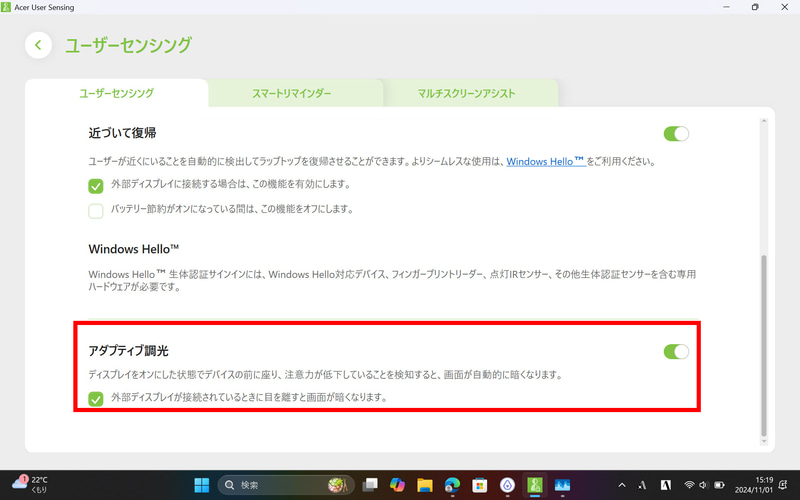Click scrollbar up arrow in settings panel
The width and height of the screenshot is (800, 500).
tap(764, 121)
